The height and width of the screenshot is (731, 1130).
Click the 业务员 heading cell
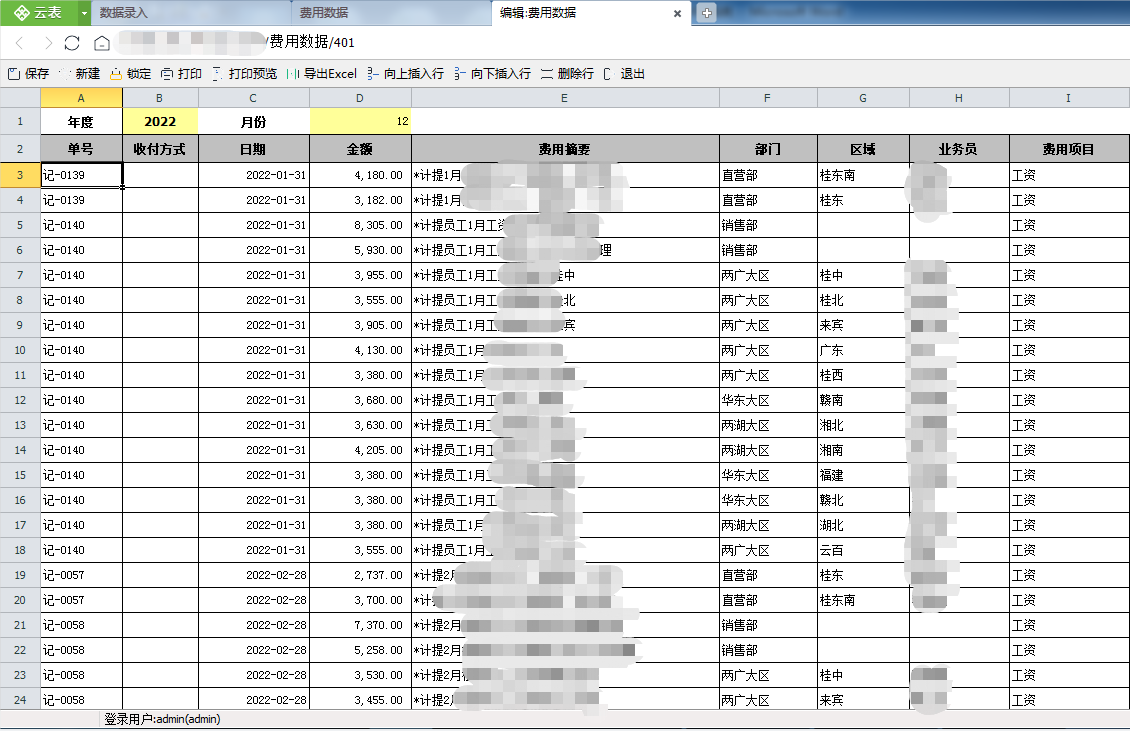pos(959,149)
